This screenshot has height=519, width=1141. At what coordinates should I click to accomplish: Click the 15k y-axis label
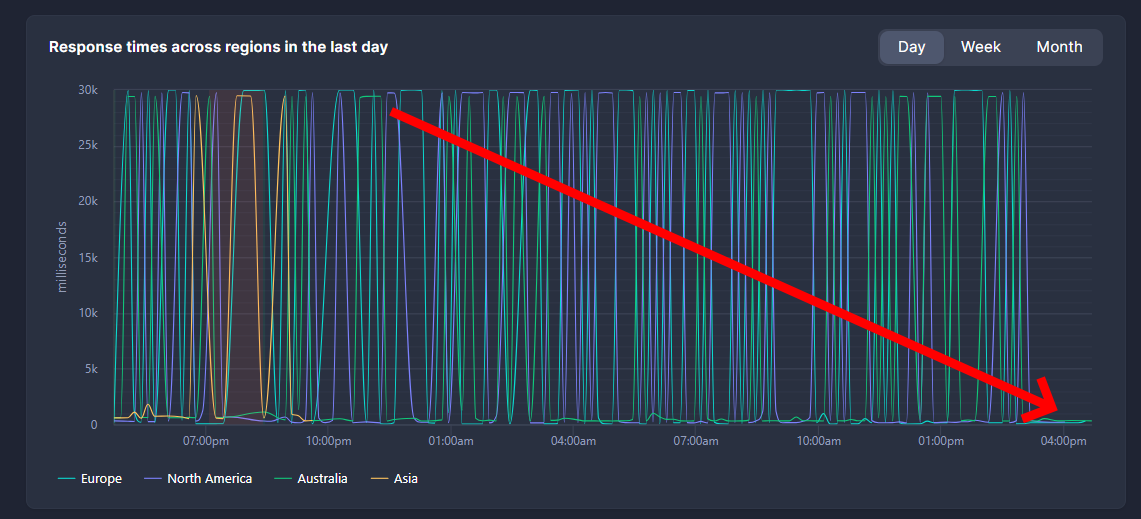tap(87, 258)
